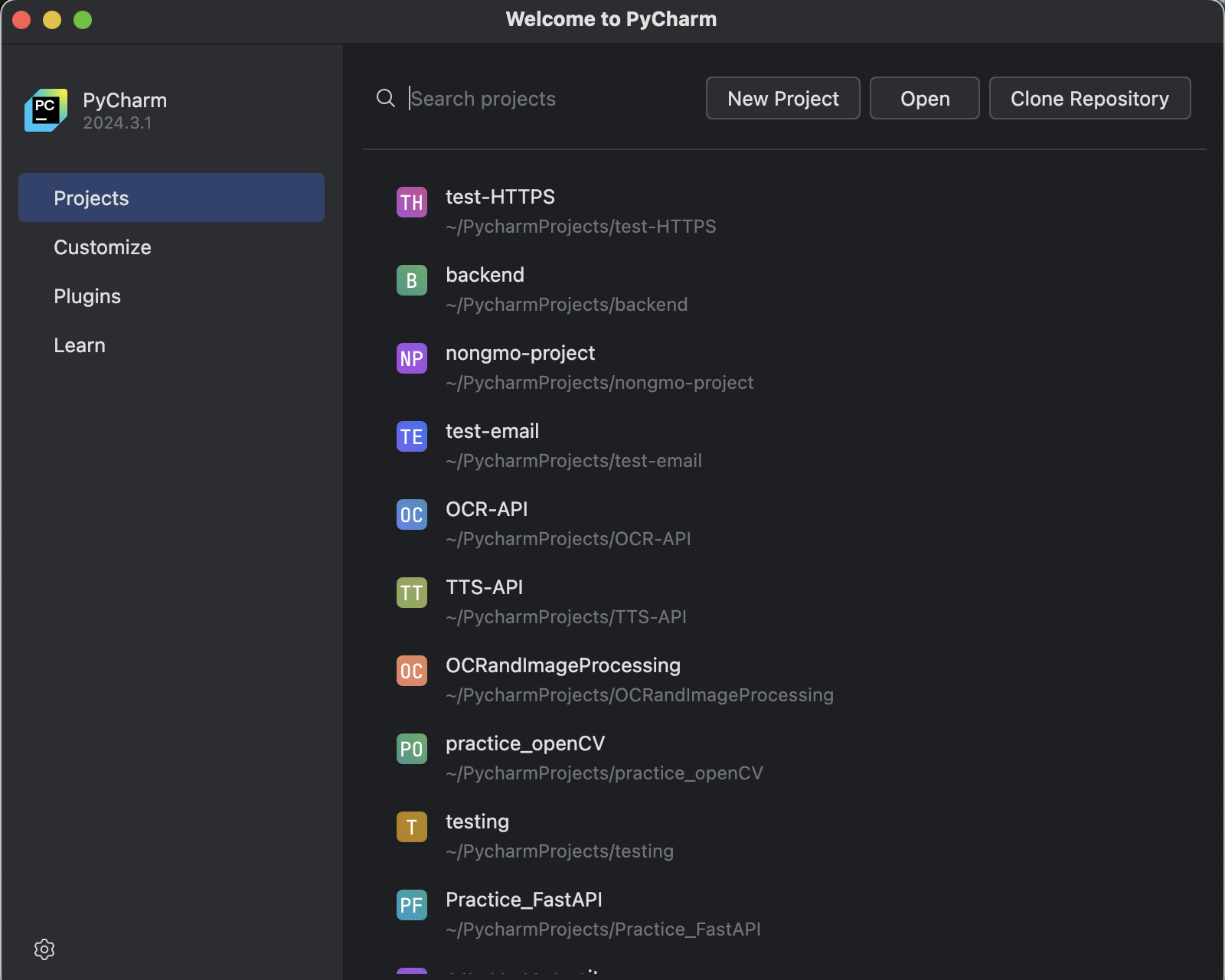Image resolution: width=1225 pixels, height=980 pixels.
Task: Click path ~/PycharmProjects/test-HTTPS
Action: tap(581, 227)
